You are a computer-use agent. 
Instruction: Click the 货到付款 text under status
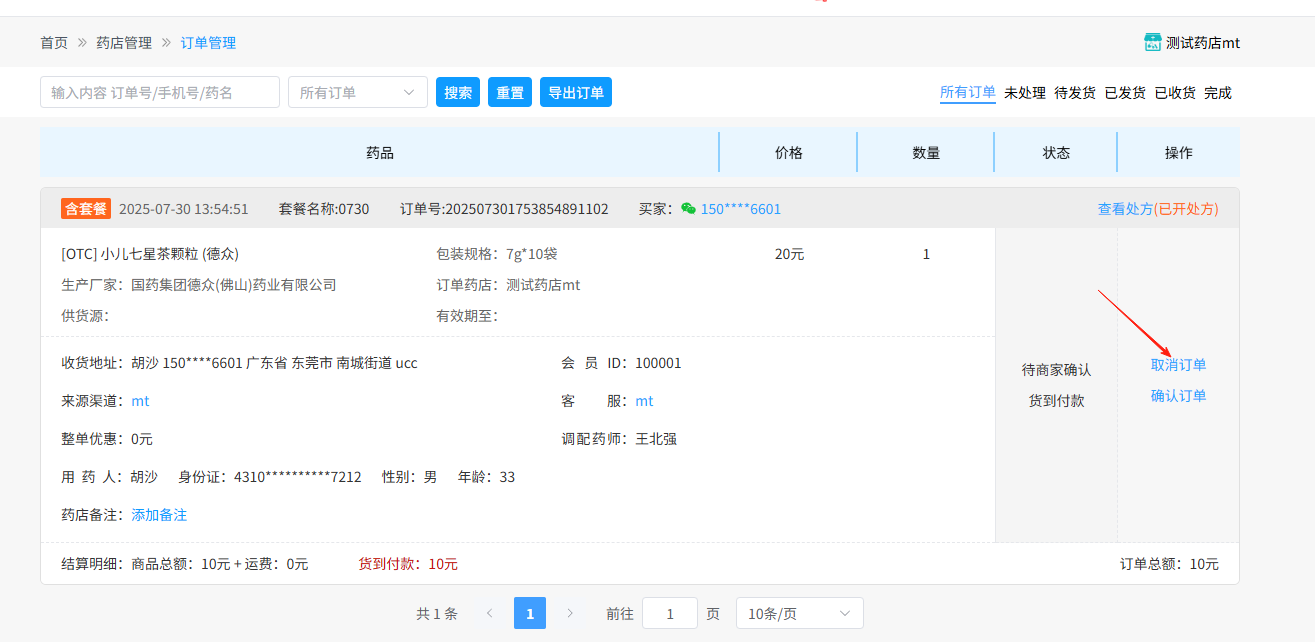click(1056, 401)
